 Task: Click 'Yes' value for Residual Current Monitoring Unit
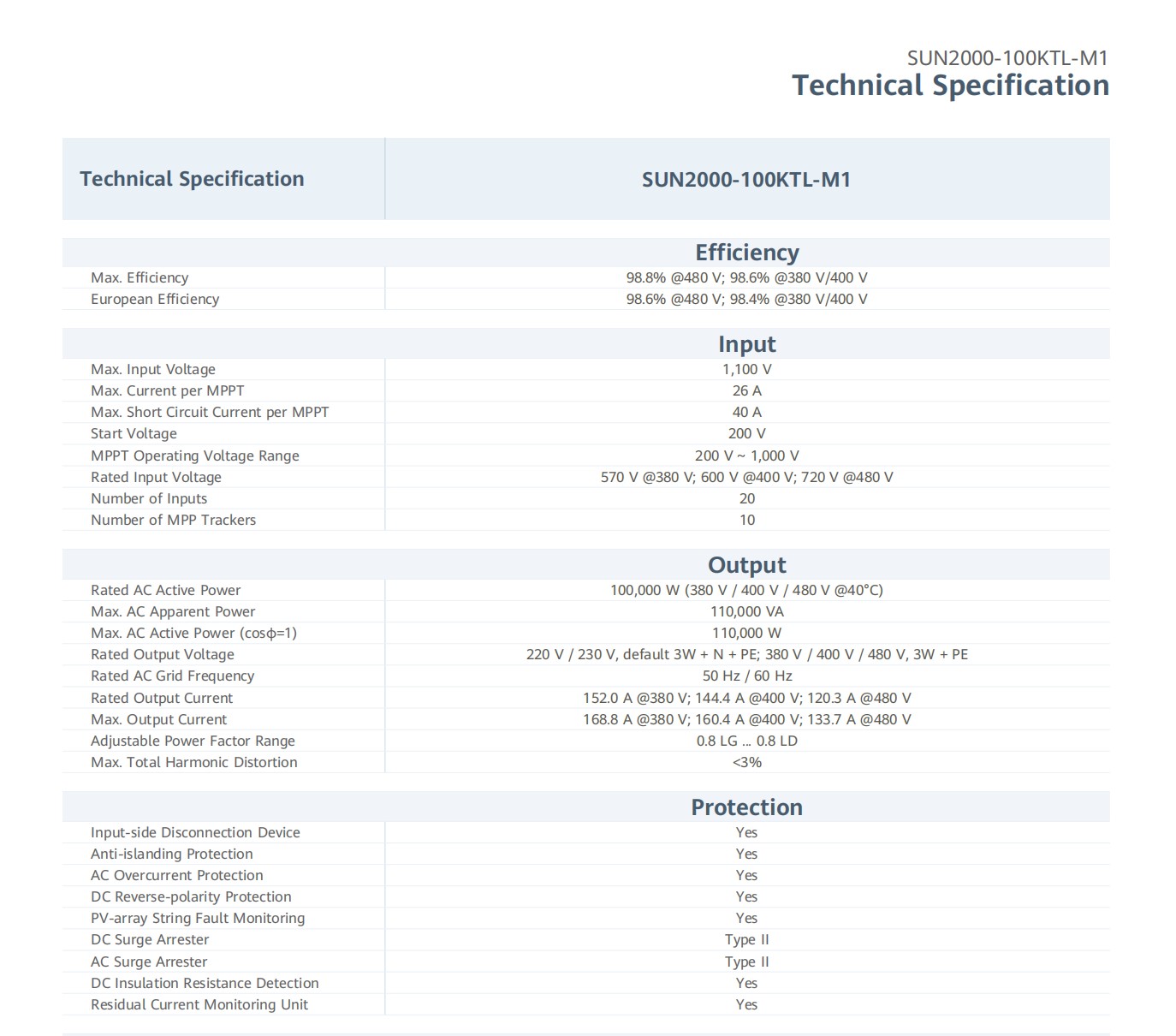pyautogui.click(x=747, y=1004)
